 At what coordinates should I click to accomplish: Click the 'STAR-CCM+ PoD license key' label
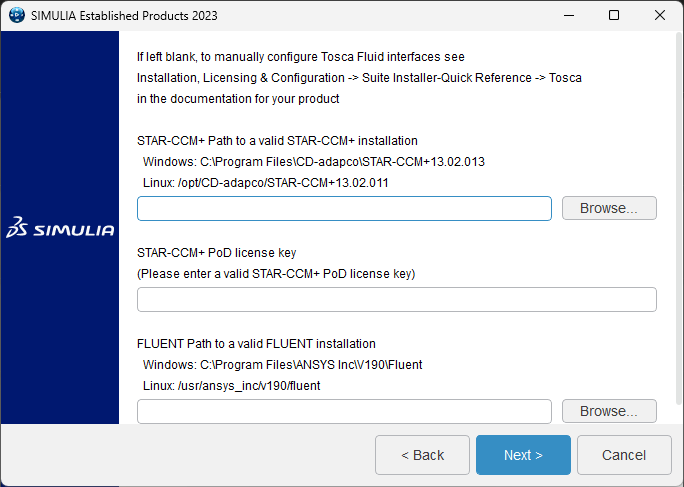pos(216,253)
